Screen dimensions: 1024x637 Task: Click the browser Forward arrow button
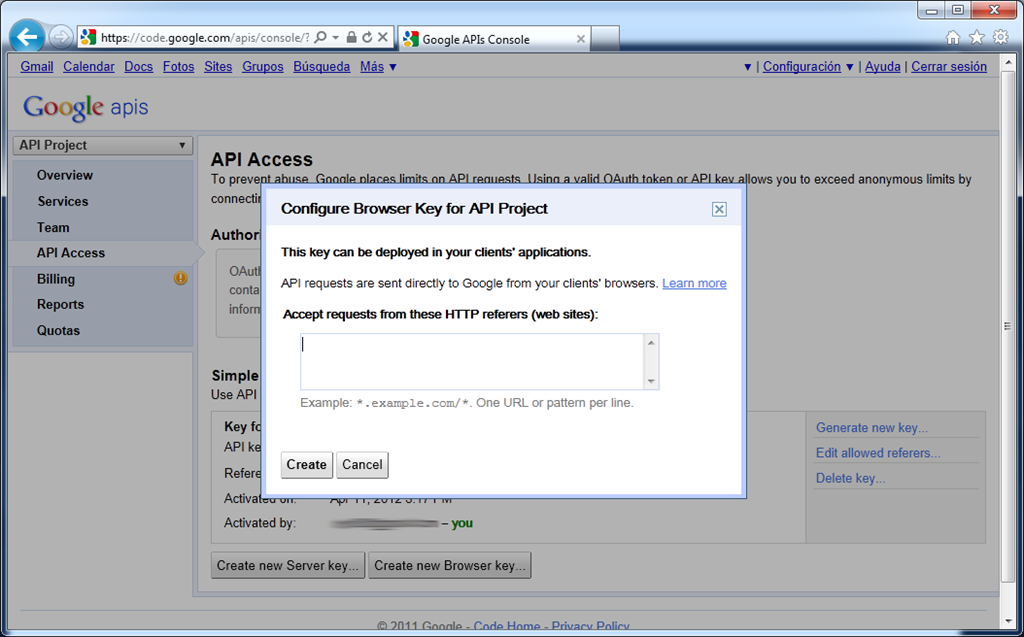pyautogui.click(x=61, y=37)
